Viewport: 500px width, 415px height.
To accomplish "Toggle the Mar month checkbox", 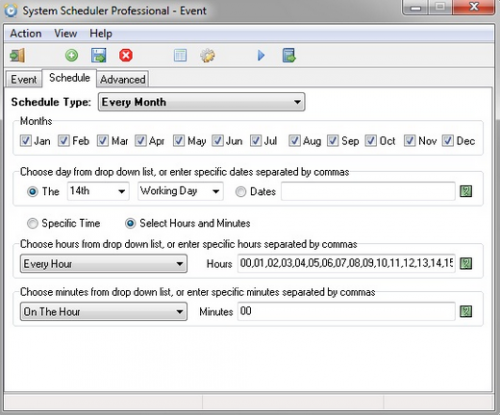I will tap(103, 141).
